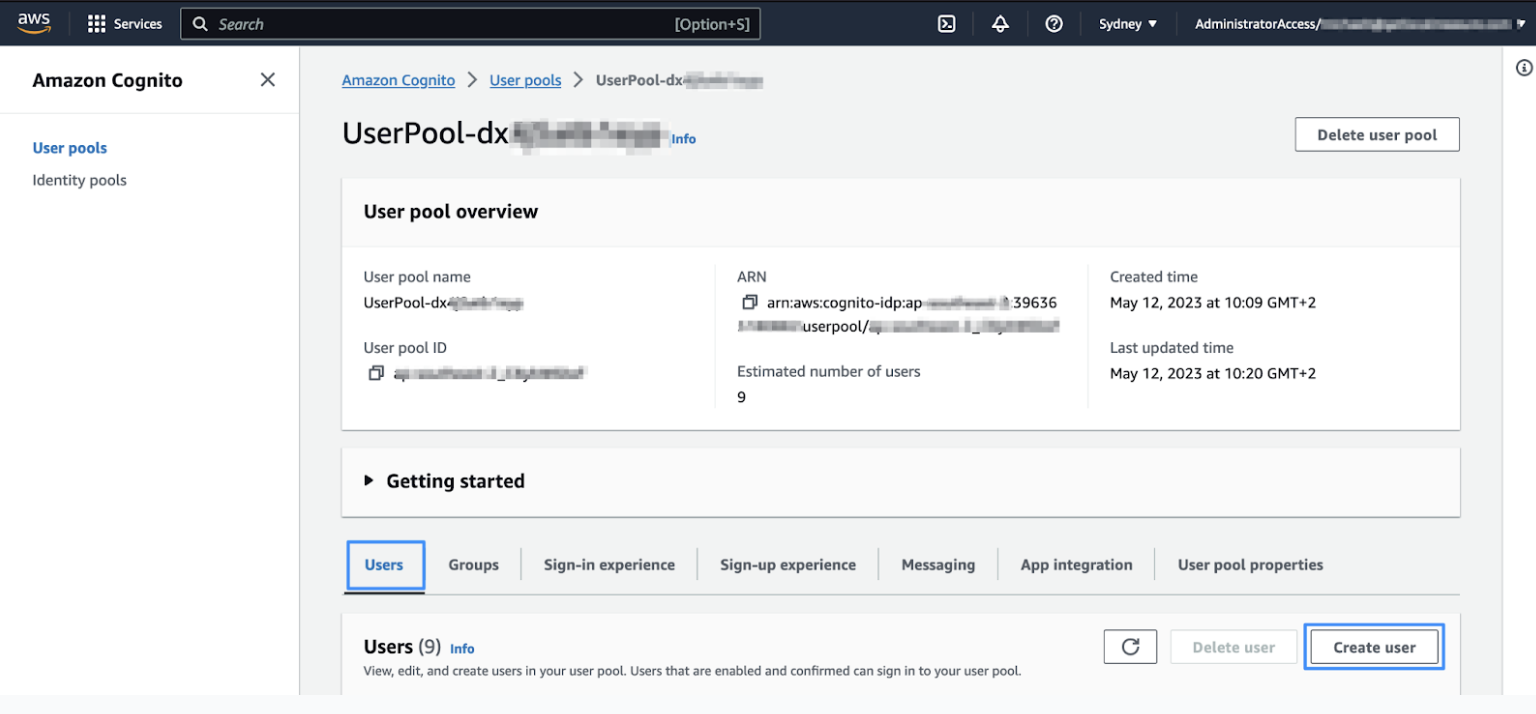Viewport: 1536px width, 714px height.
Task: Click the AWS logo home icon
Action: pyautogui.click(x=34, y=23)
